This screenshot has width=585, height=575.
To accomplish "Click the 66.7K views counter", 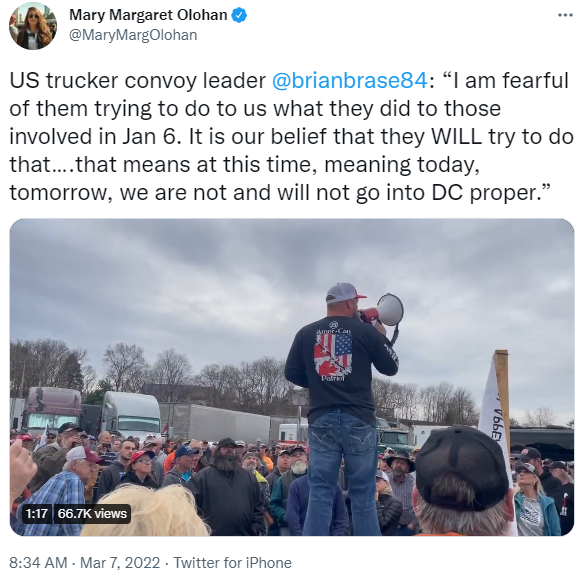I will click(93, 513).
